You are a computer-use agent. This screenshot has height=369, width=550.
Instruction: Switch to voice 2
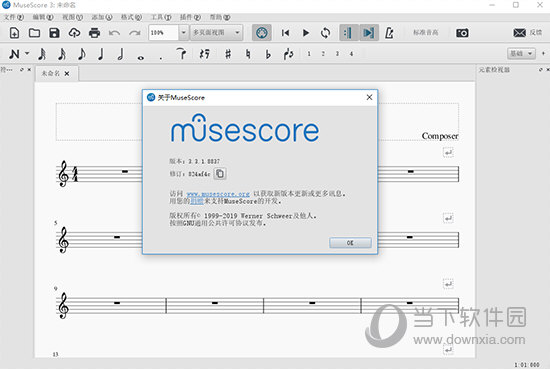323,54
